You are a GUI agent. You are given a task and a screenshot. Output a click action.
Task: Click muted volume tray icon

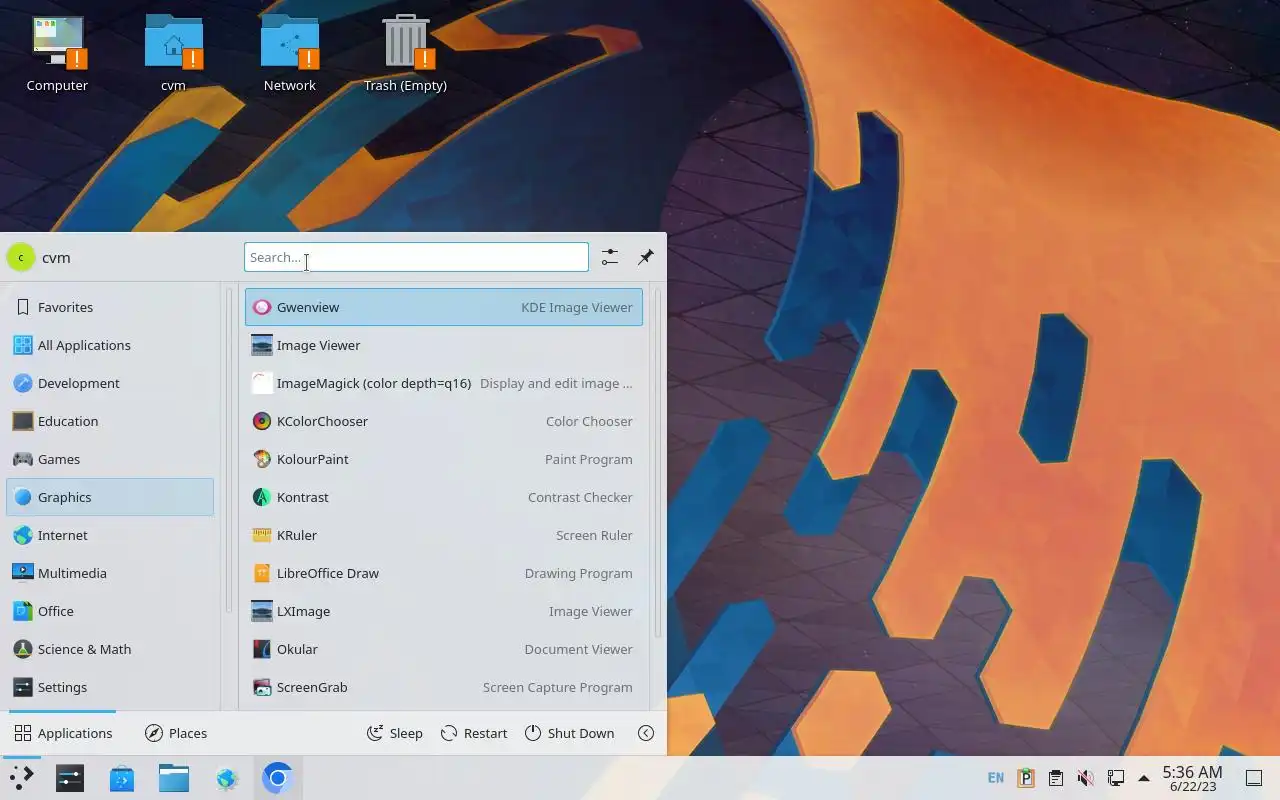point(1085,778)
